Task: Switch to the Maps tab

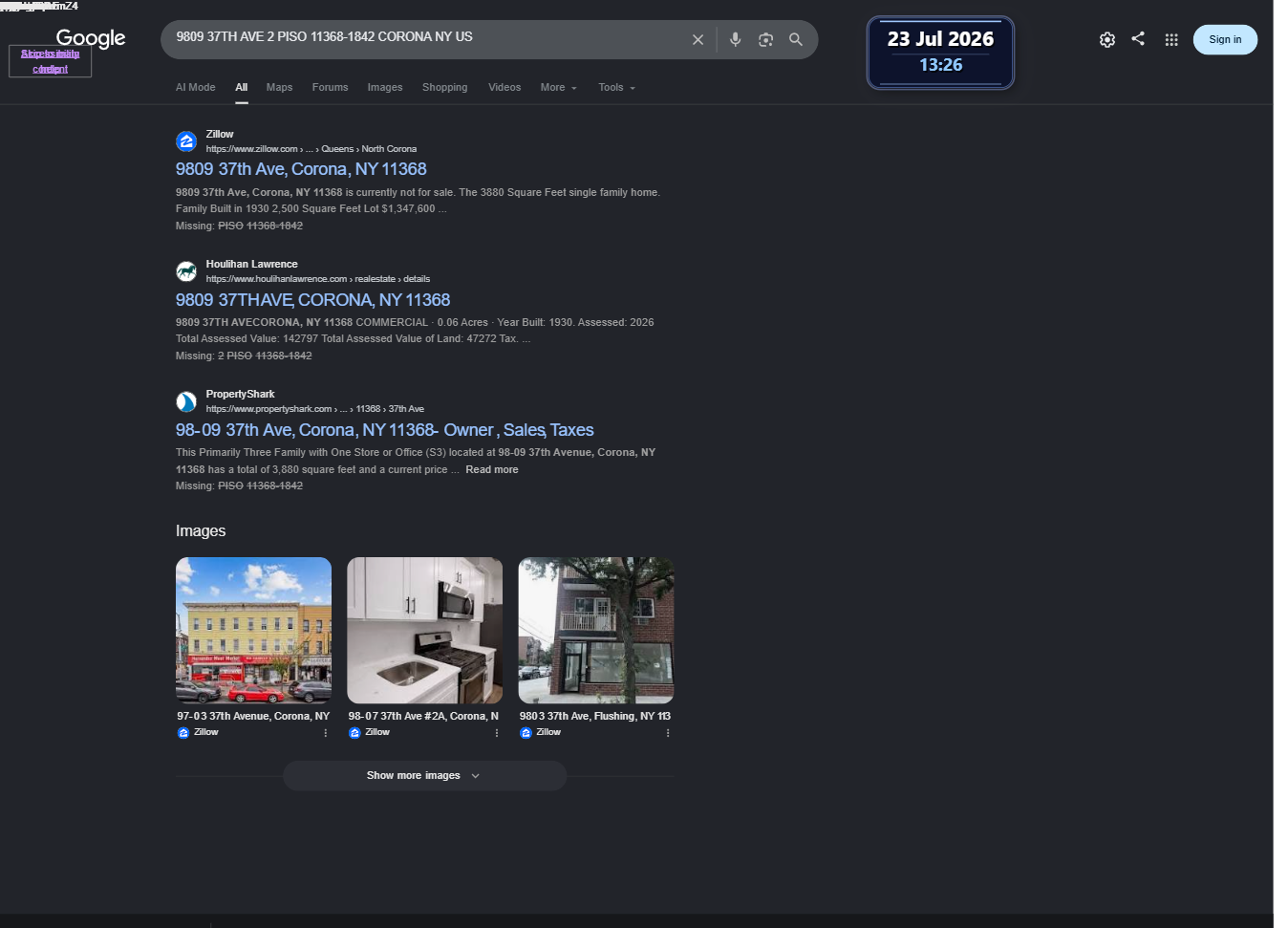Action: [280, 88]
